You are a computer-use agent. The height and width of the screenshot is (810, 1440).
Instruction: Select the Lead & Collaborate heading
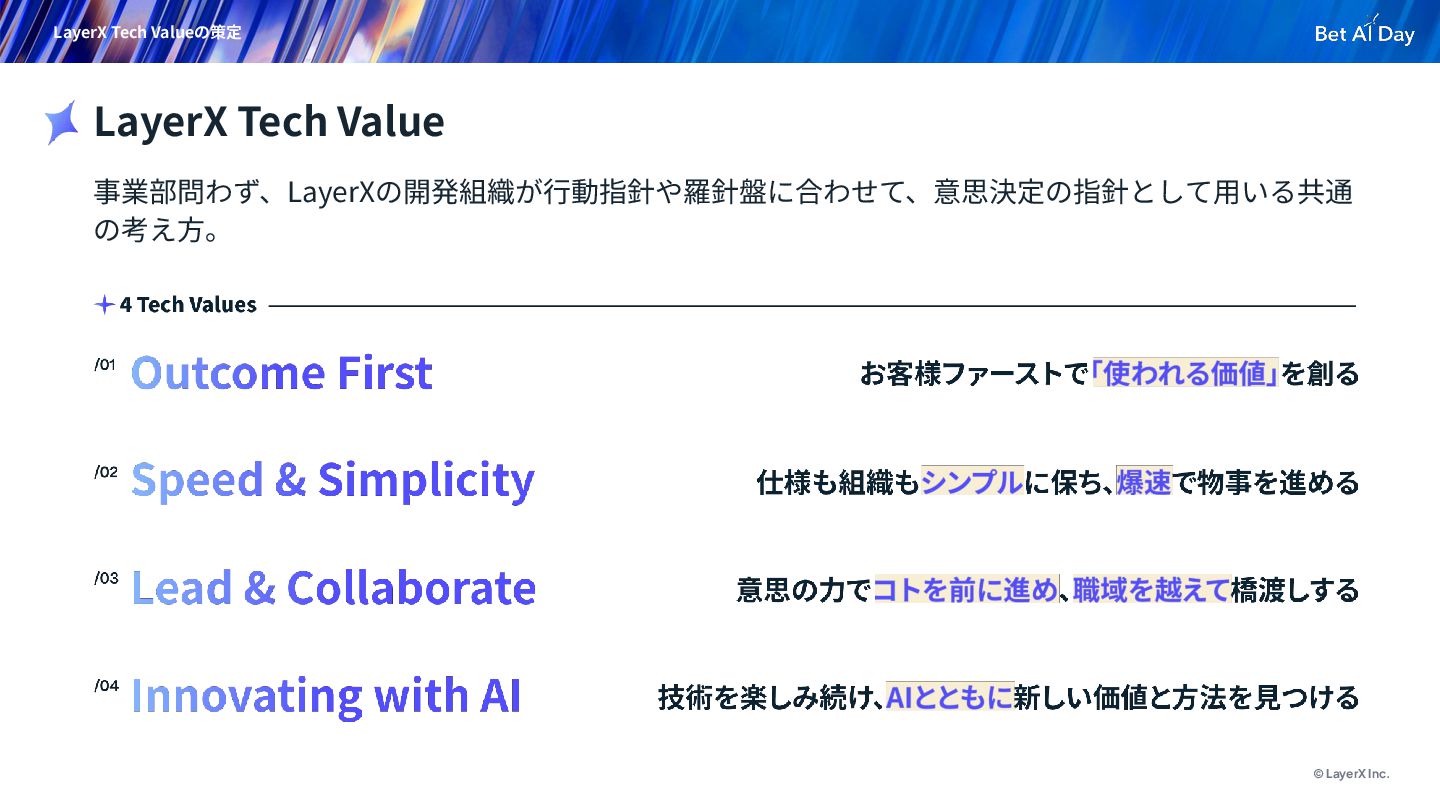333,588
